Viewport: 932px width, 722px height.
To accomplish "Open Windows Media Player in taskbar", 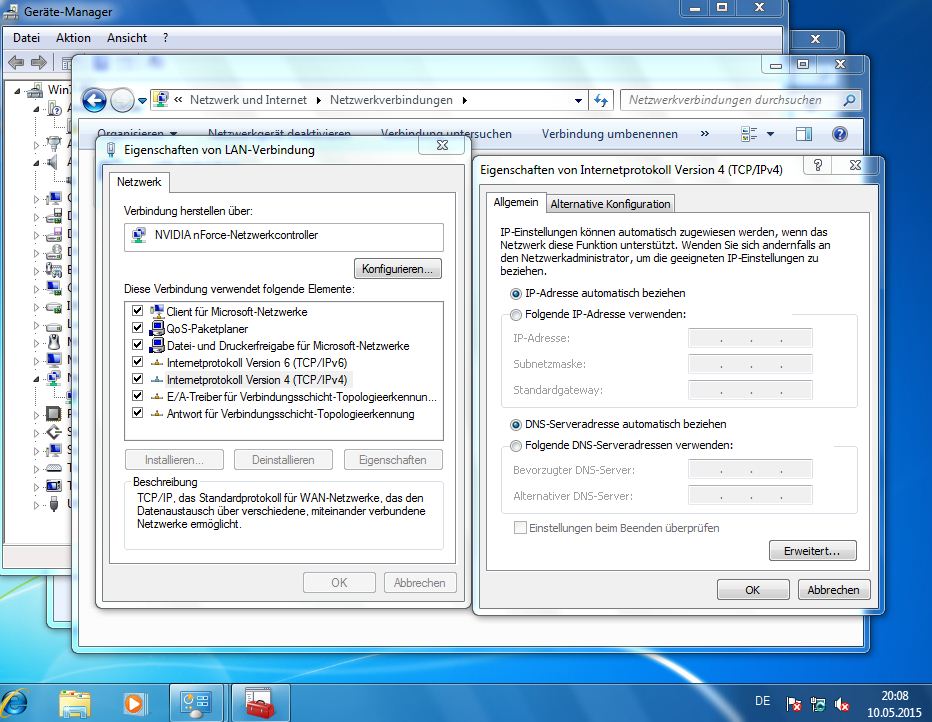I will pos(134,704).
